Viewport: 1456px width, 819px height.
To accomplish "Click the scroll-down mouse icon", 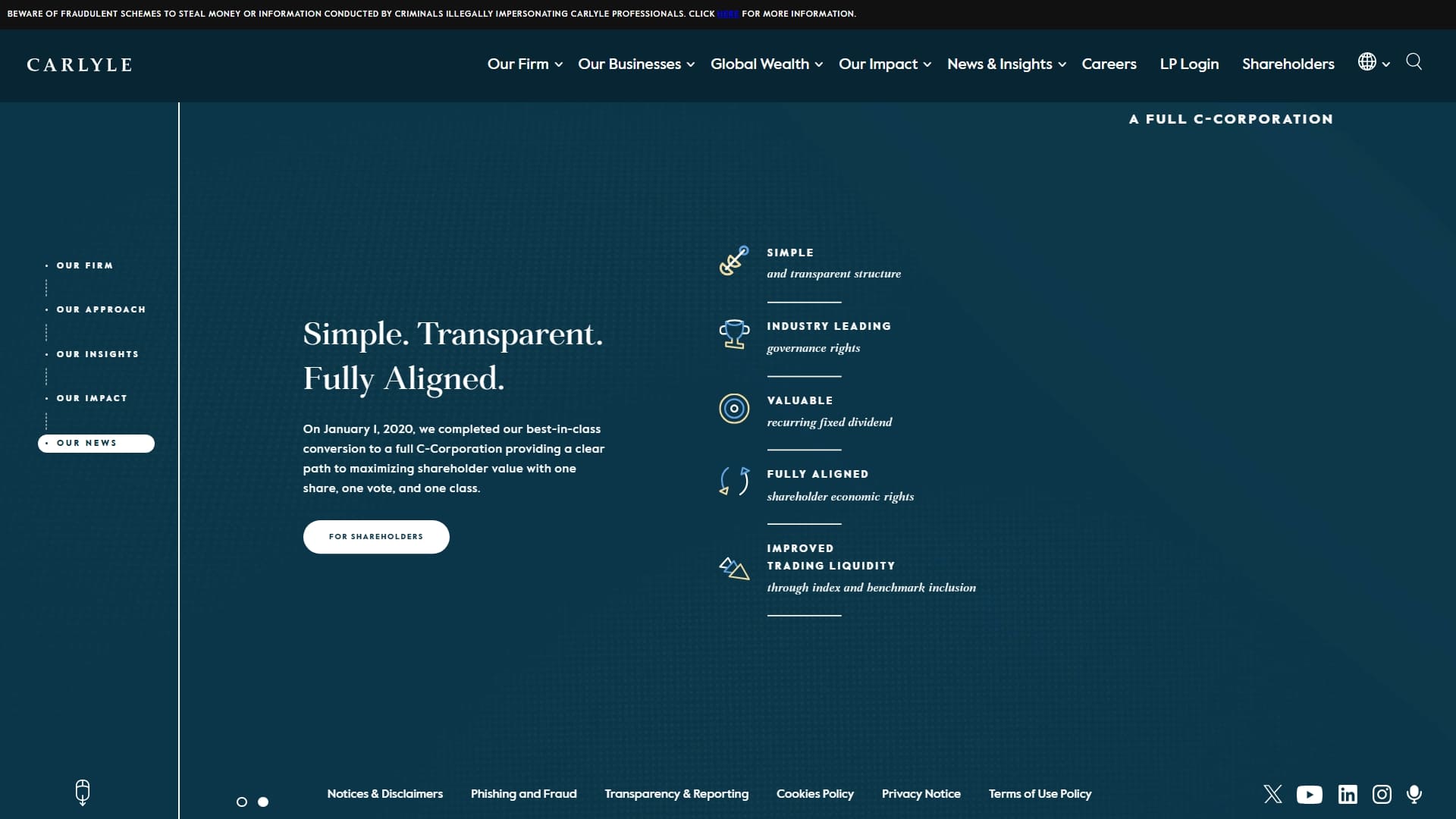I will 83,792.
